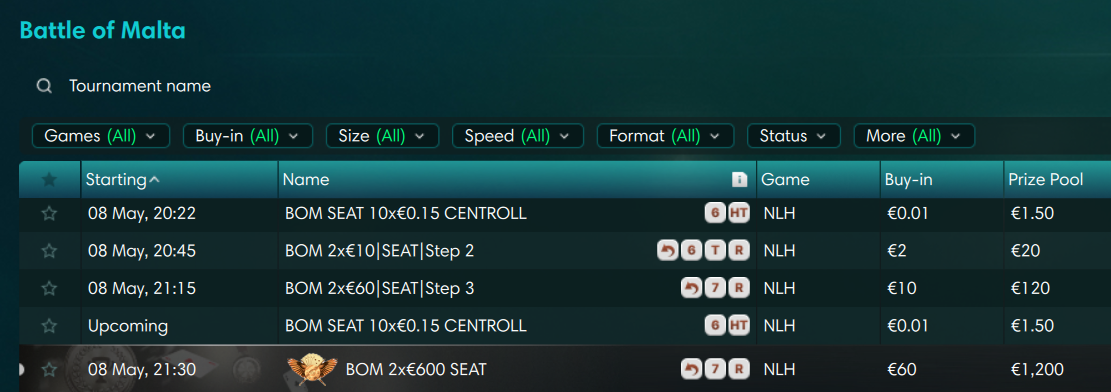Image resolution: width=1111 pixels, height=392 pixels.
Task: Favorite the 08 May, 20:22 tournament
Action: coord(49,213)
